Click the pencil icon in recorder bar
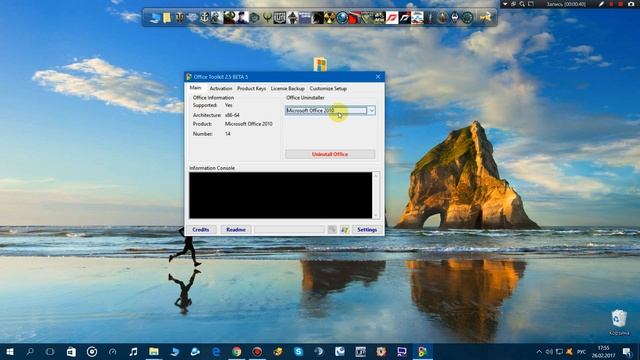640x360 pixels. [601, 4]
